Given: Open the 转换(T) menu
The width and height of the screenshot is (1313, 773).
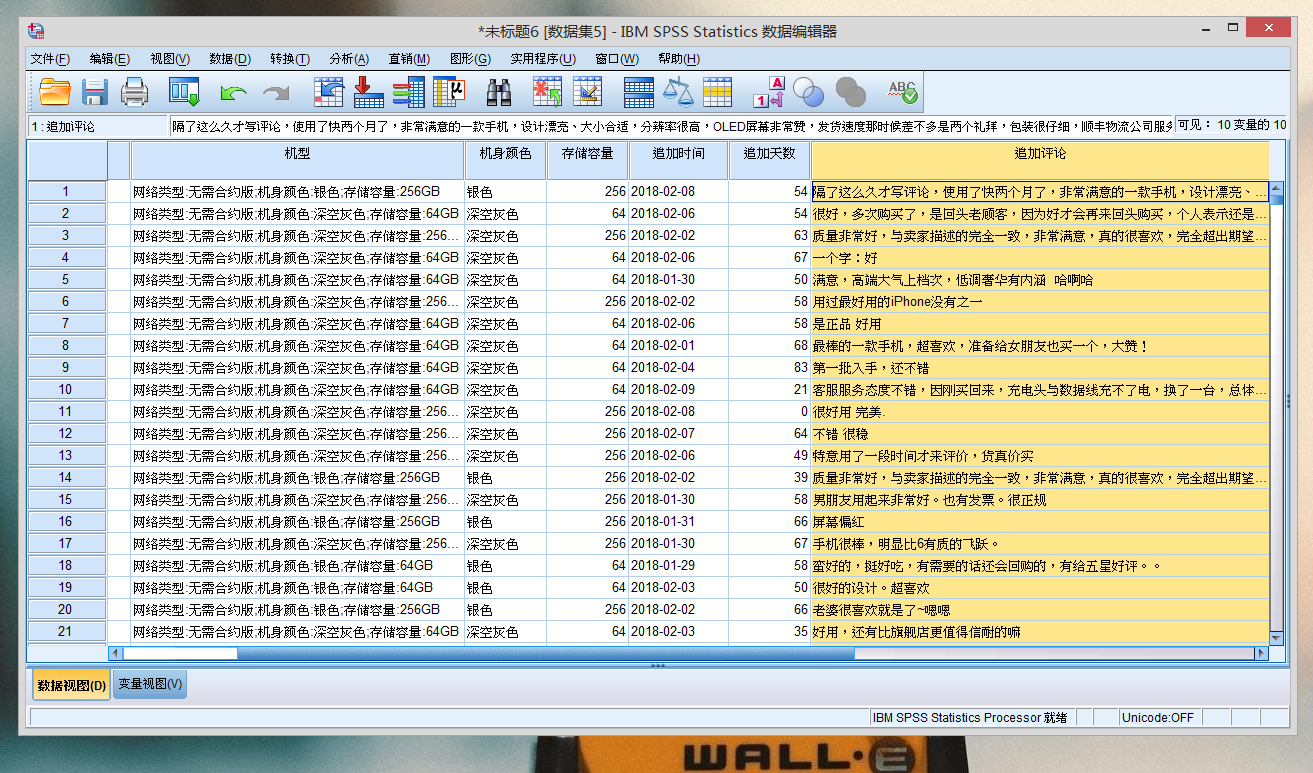Looking at the screenshot, I should 290,59.
